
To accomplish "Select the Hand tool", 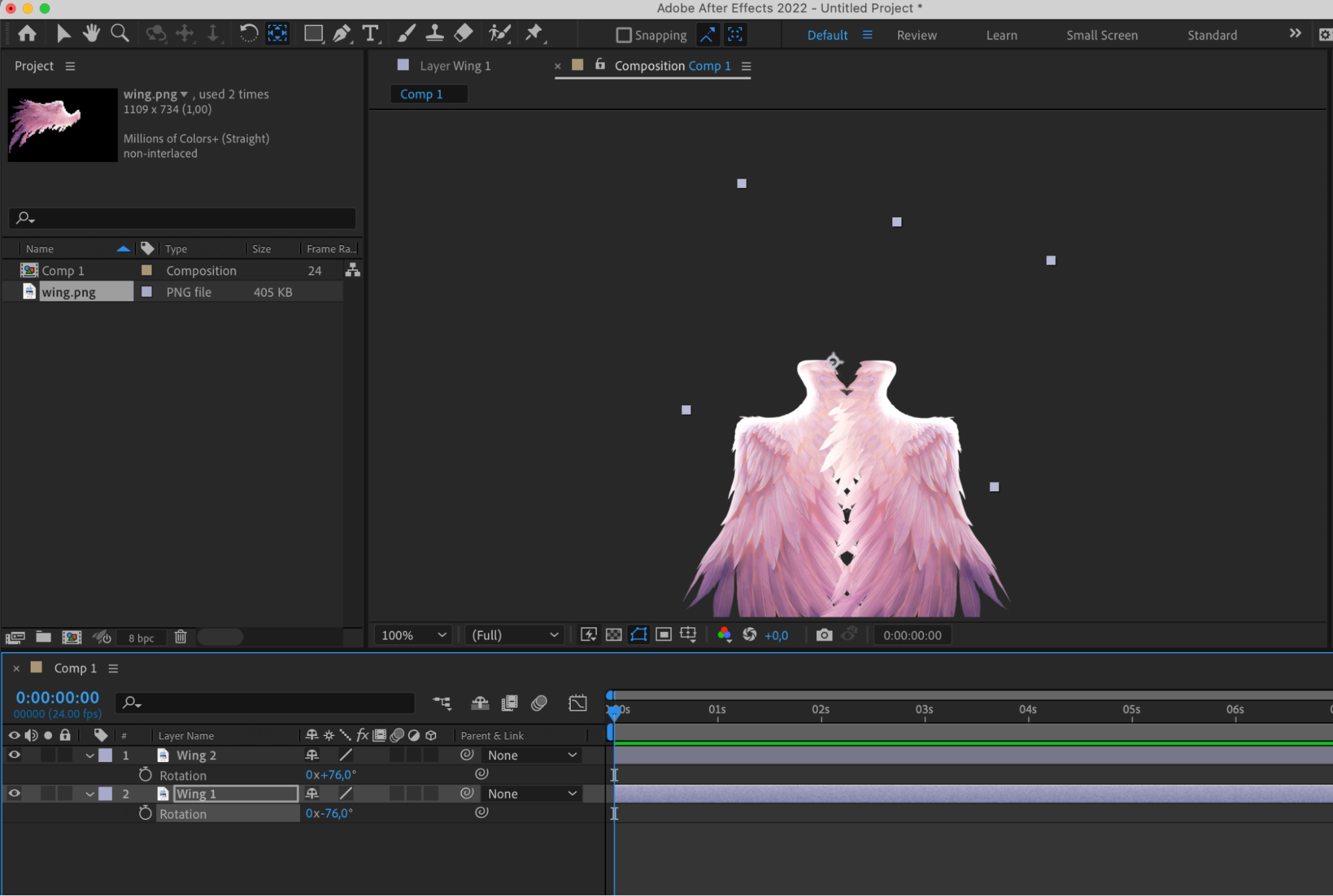I will pyautogui.click(x=91, y=33).
